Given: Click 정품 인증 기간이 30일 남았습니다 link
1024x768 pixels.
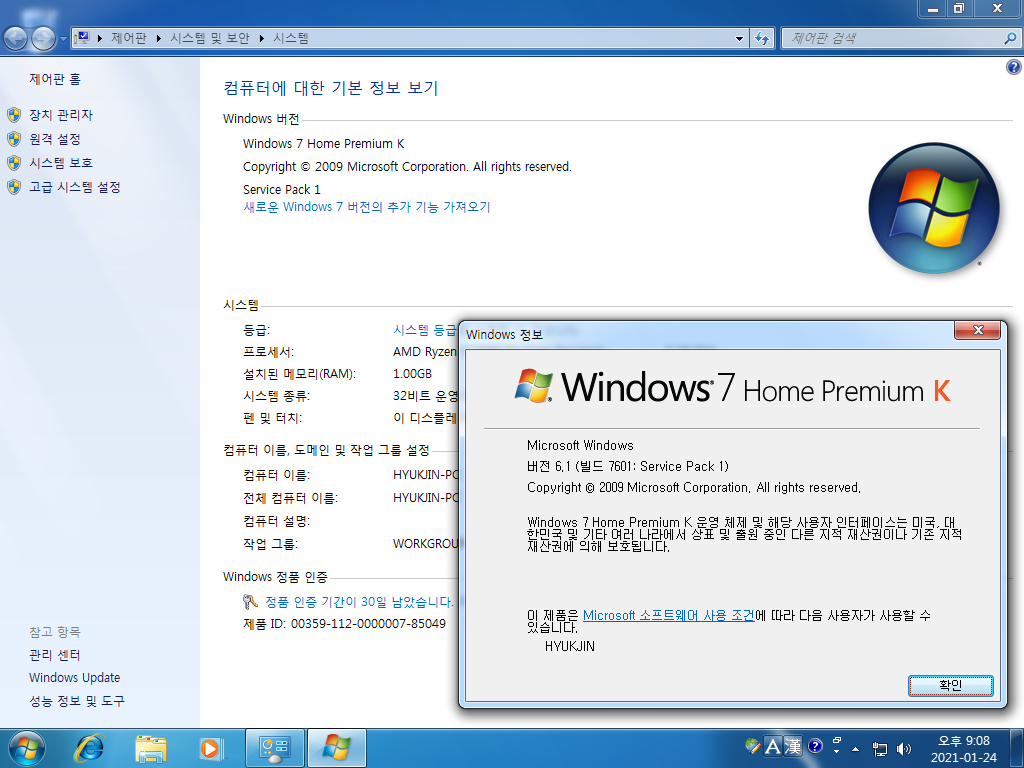Looking at the screenshot, I should click(359, 602).
